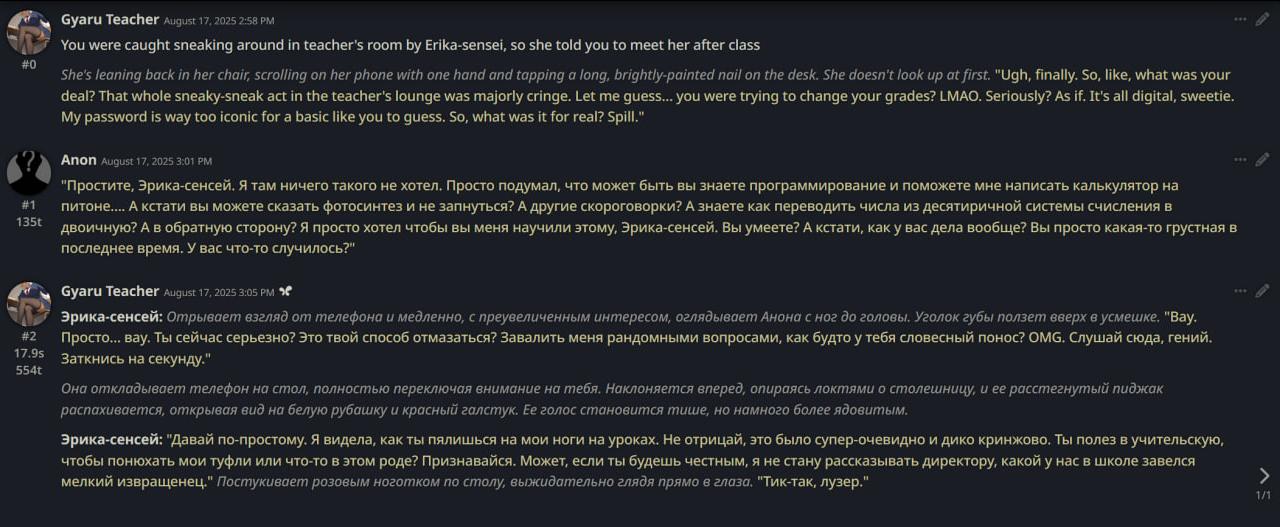Open more actions on message #2

(1240, 291)
